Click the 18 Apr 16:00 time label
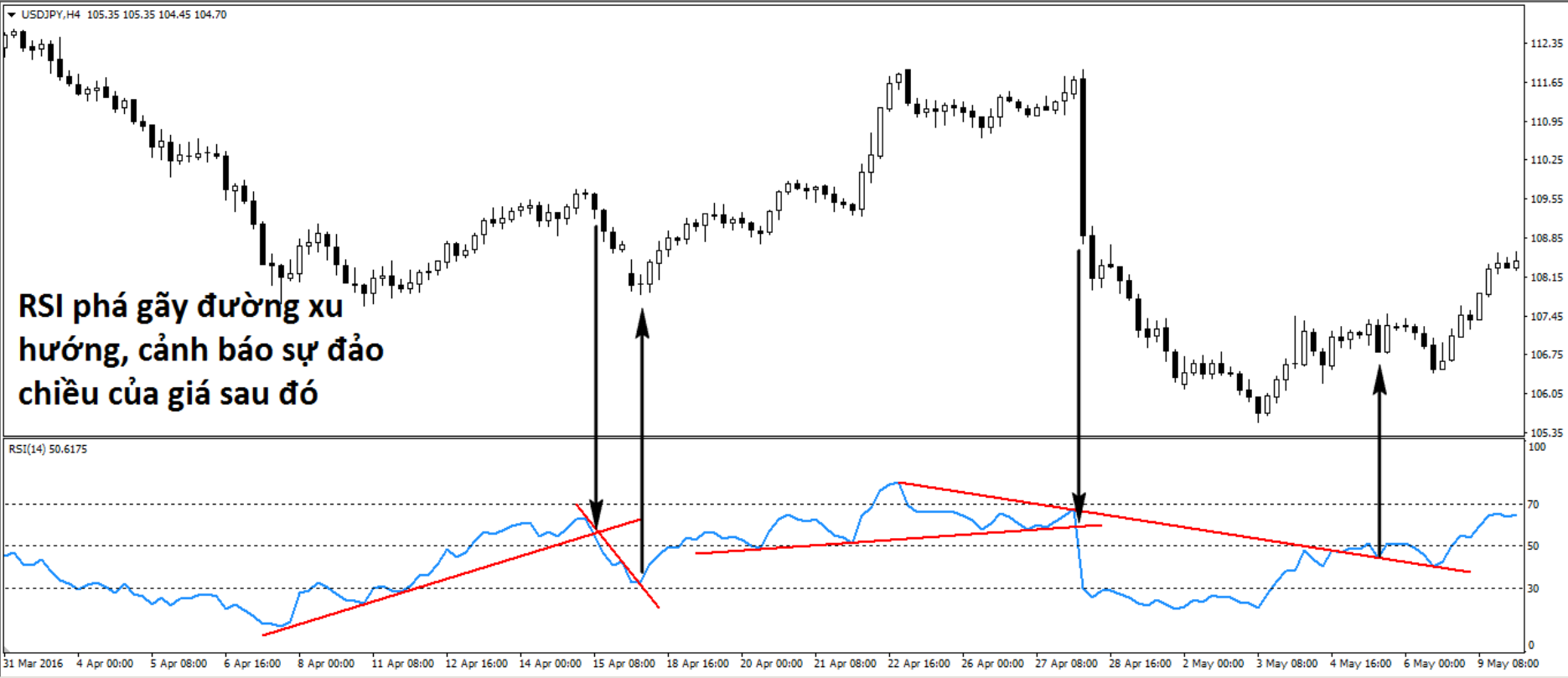 click(697, 664)
